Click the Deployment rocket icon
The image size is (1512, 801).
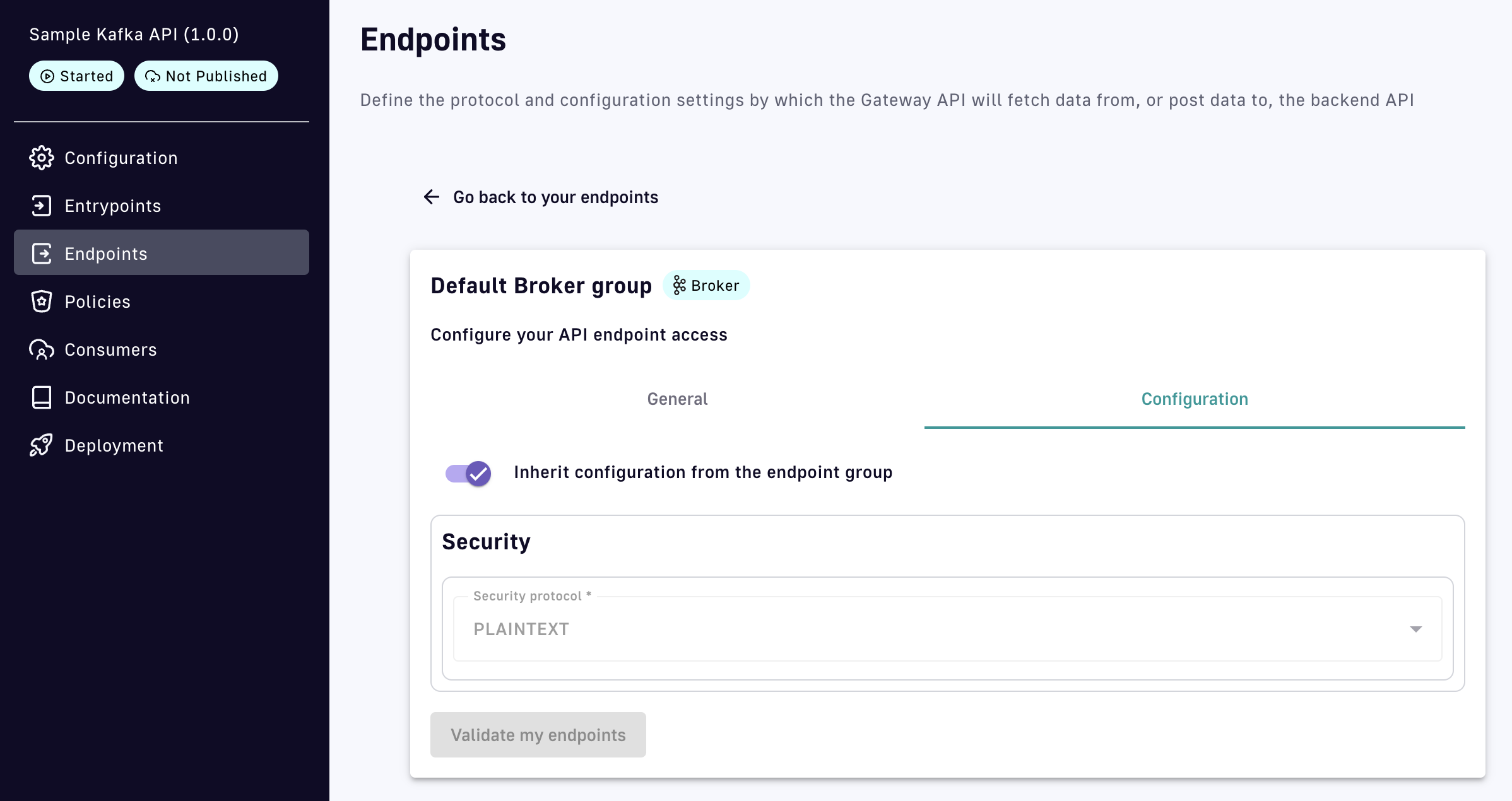click(x=42, y=445)
